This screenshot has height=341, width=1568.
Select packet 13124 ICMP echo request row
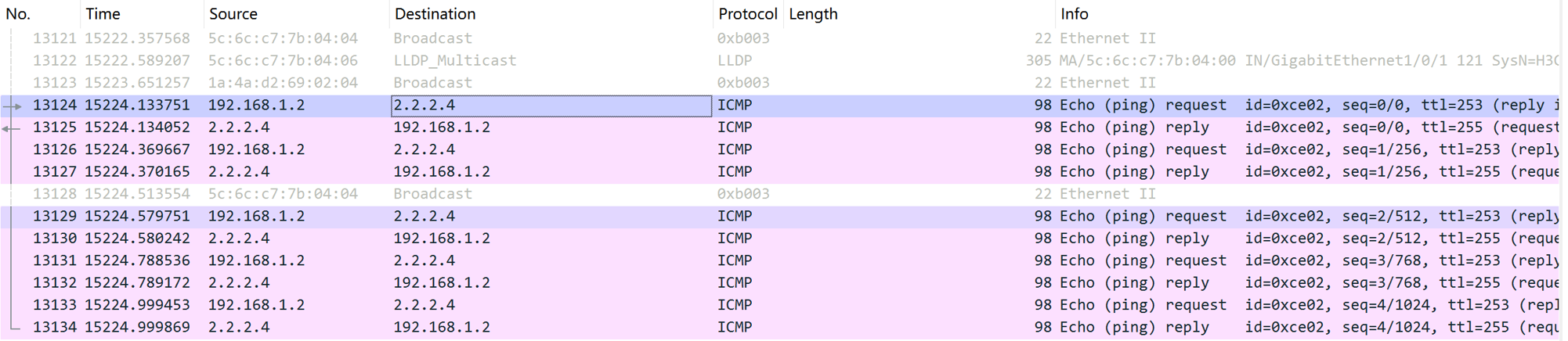pyautogui.click(x=783, y=106)
